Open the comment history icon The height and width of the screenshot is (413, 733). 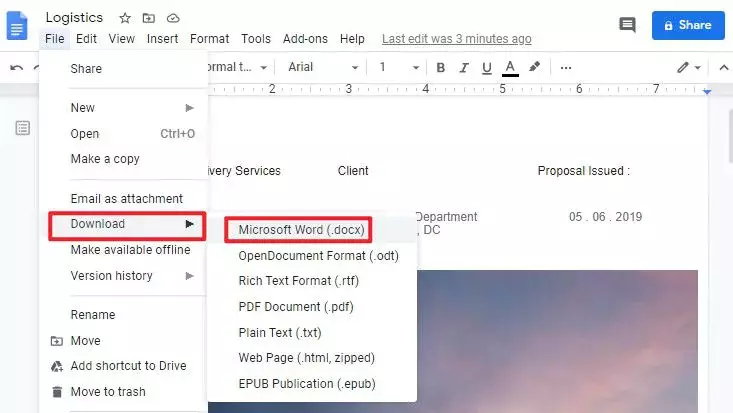tap(627, 25)
